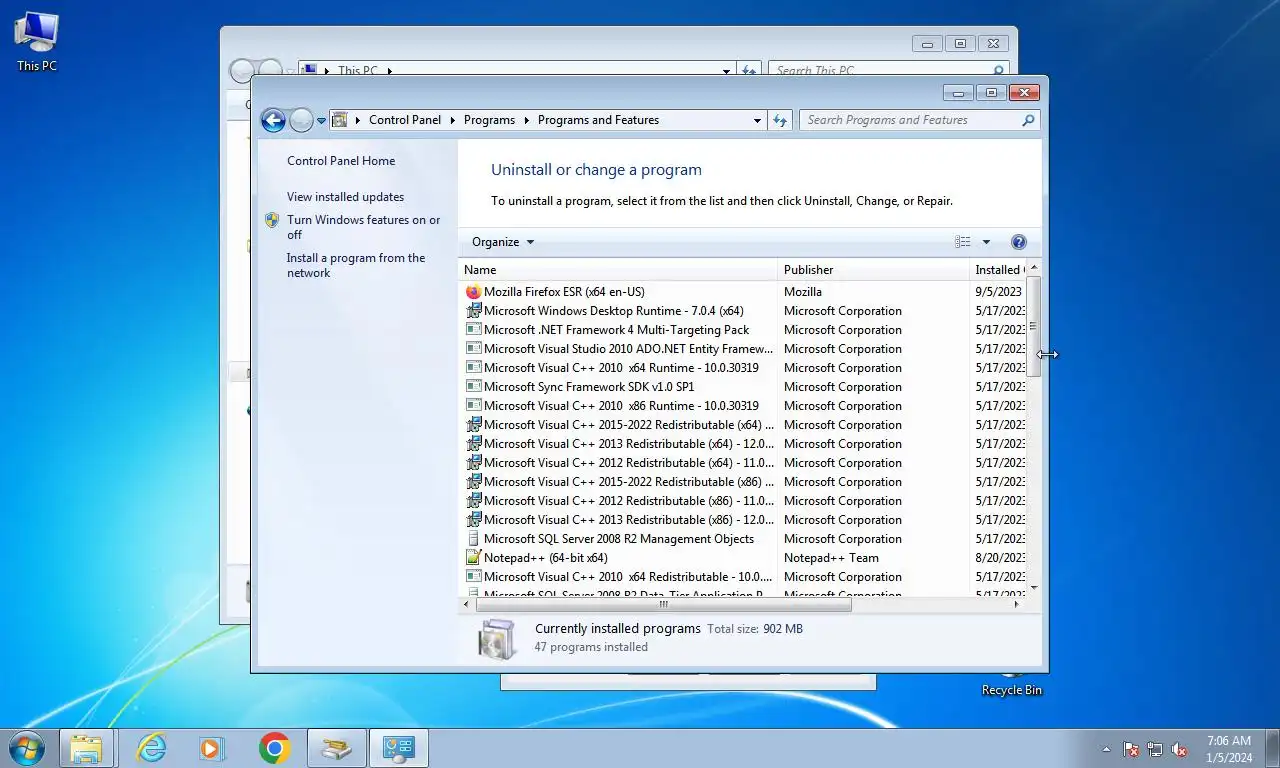Click the change view icon button
The height and width of the screenshot is (768, 1280).
pos(963,242)
